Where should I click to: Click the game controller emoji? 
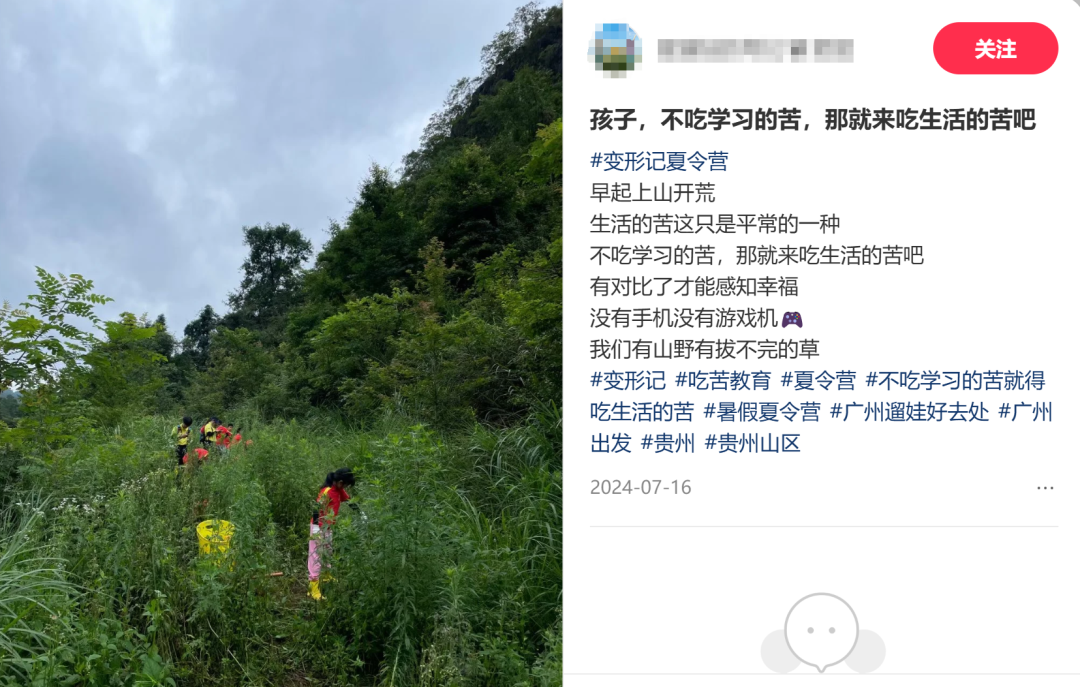click(792, 319)
